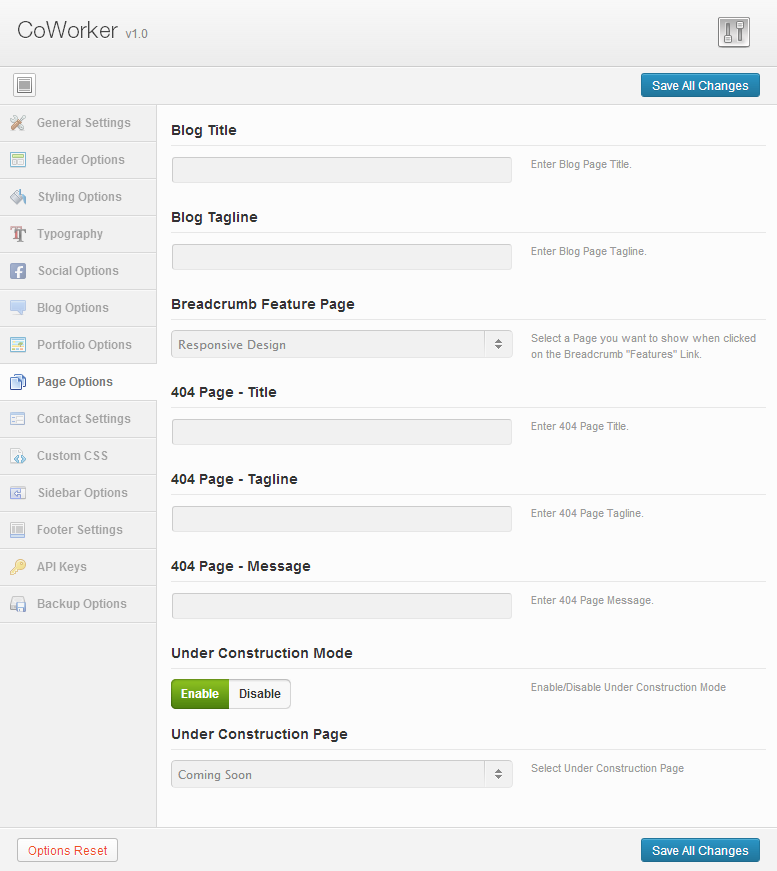Focus the Blog Title input field
This screenshot has height=871, width=777.
(x=342, y=170)
